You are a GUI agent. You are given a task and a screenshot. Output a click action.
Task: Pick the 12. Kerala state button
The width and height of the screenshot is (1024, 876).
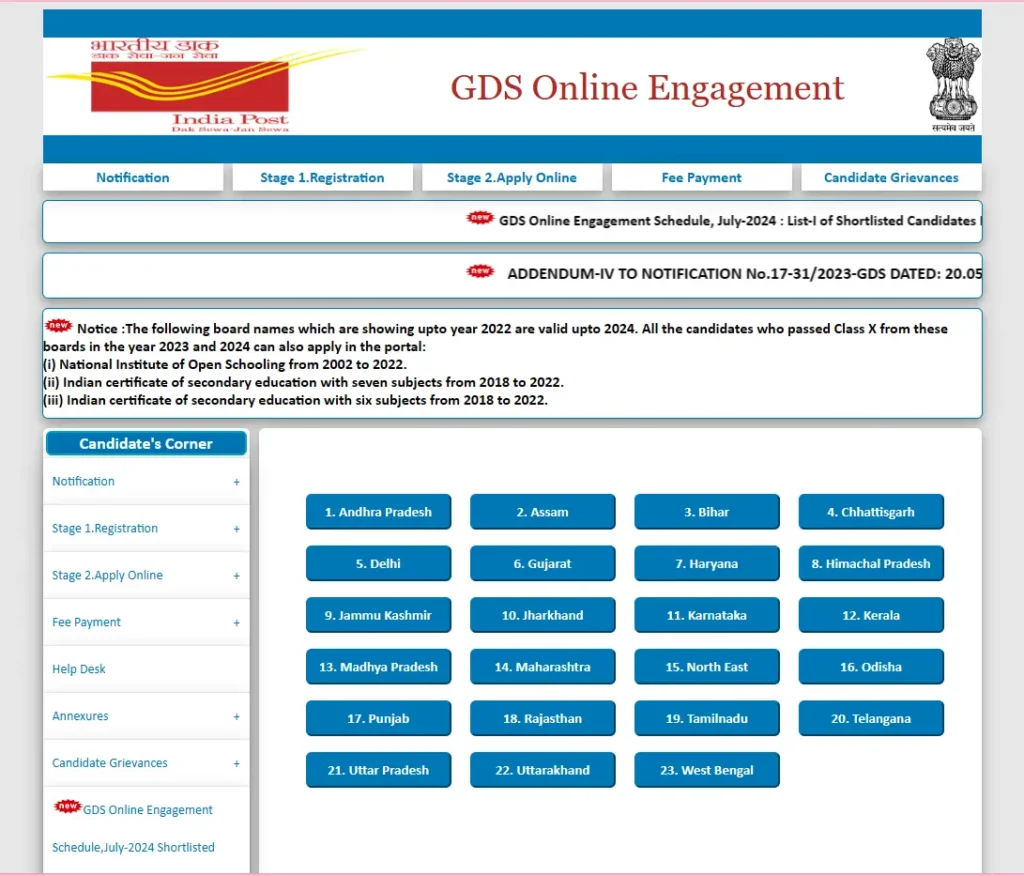point(870,615)
